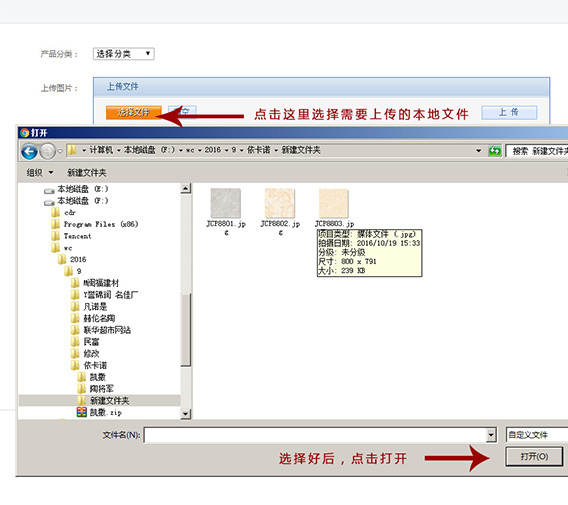This screenshot has width=568, height=505.
Task: Select the JCP8803.jpg thumbnail
Action: click(x=333, y=203)
